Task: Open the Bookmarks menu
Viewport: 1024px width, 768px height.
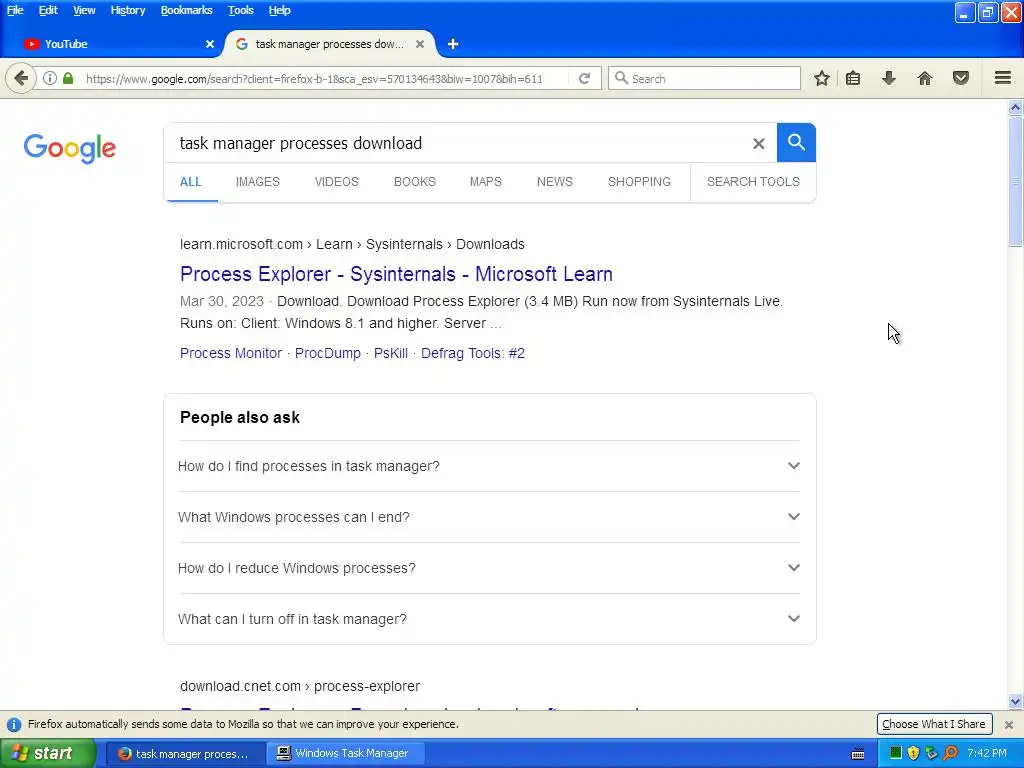Action: tap(186, 10)
